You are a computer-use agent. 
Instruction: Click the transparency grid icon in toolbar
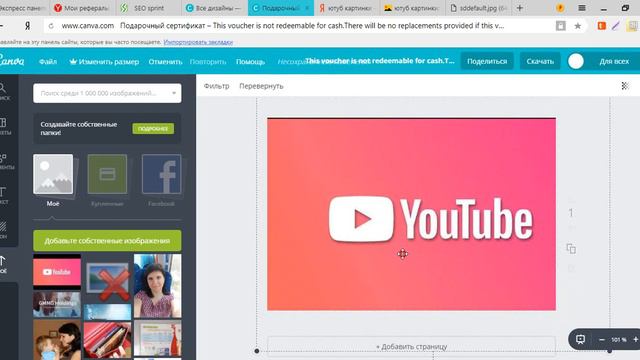pos(625,86)
